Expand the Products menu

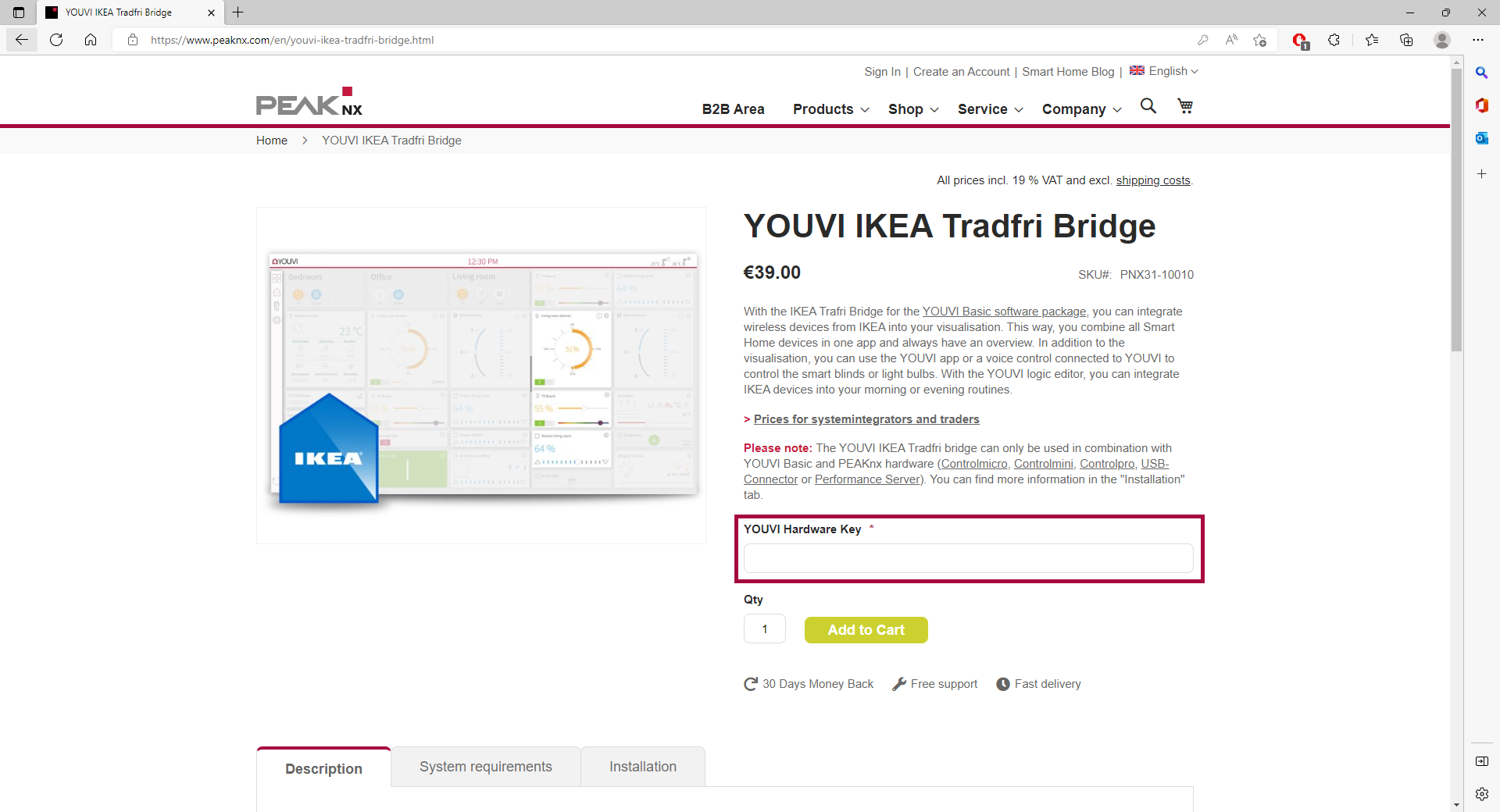tap(830, 109)
